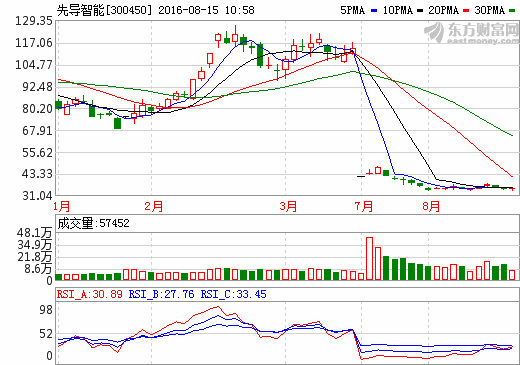Viewport: 520px width, 365px height.
Task: Click the timestamp 2016-08-15 10:58
Action: point(206,10)
